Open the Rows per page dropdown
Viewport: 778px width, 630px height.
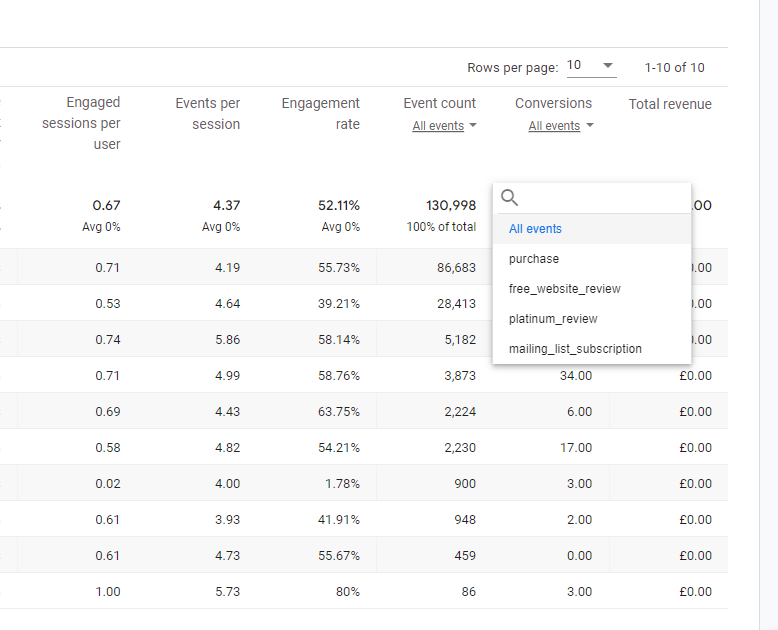pos(591,66)
